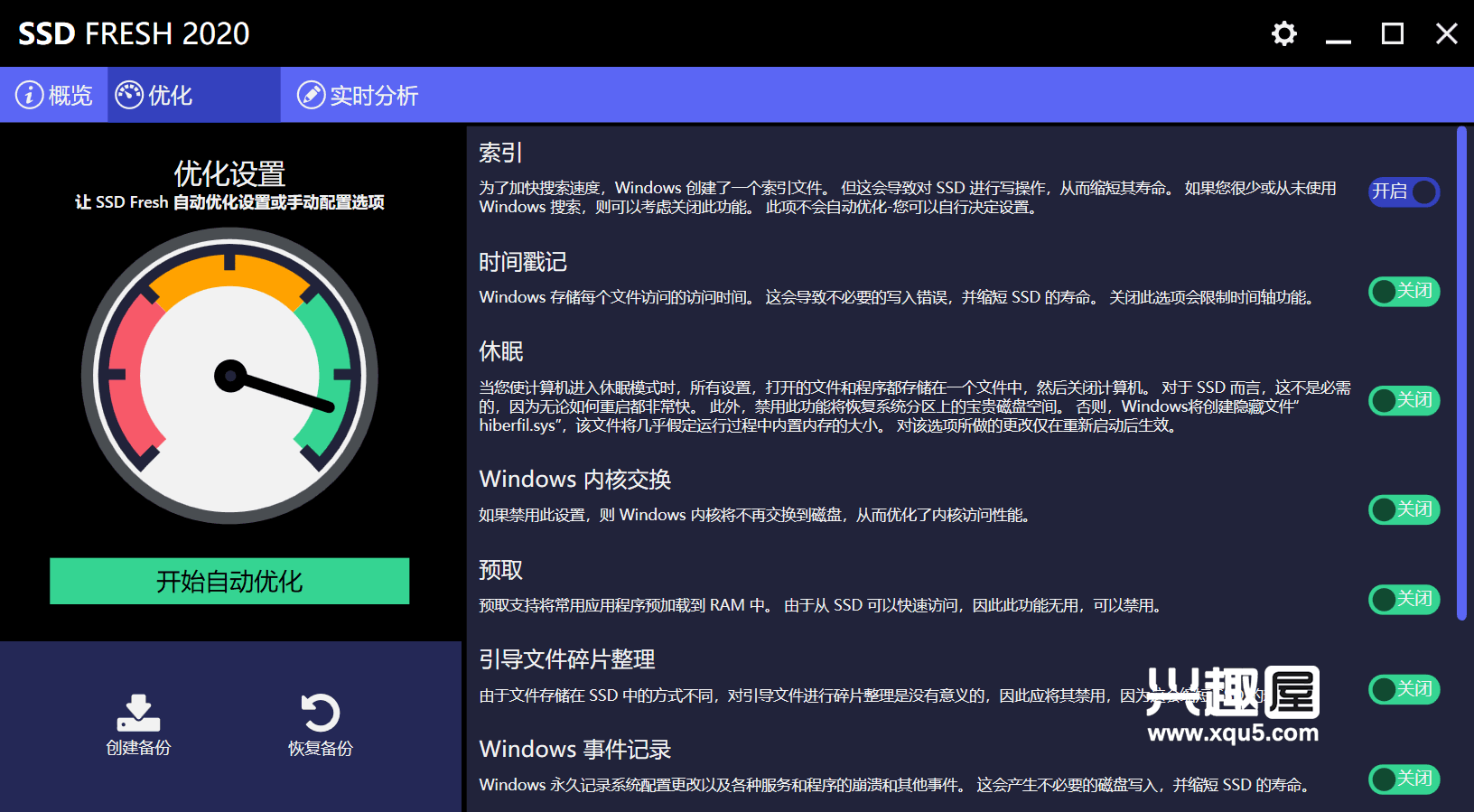This screenshot has height=812, width=1474.
Task: Toggle the 休眠 switch
Action: click(x=1404, y=400)
